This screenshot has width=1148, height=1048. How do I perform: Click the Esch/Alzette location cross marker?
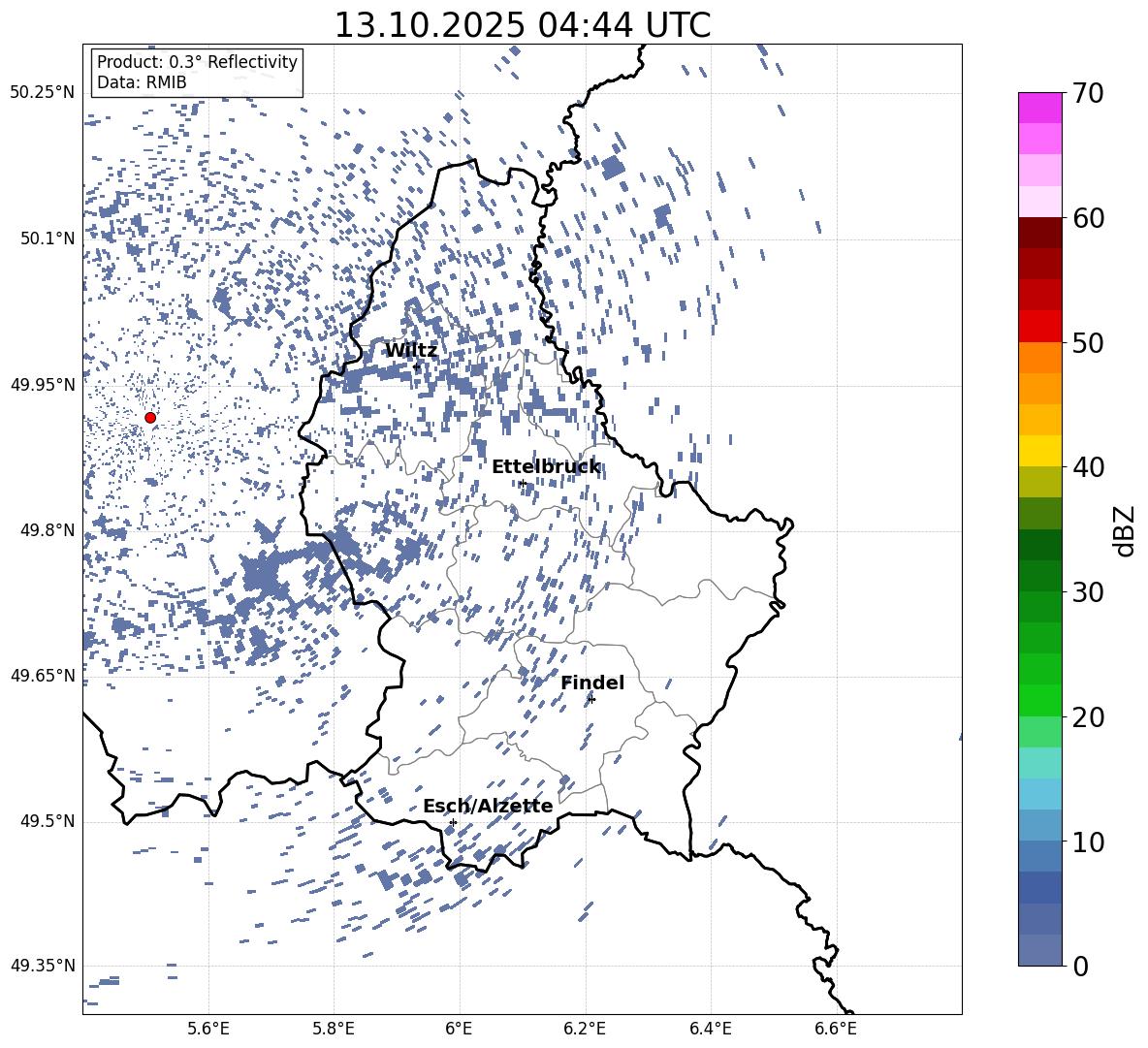tap(453, 822)
